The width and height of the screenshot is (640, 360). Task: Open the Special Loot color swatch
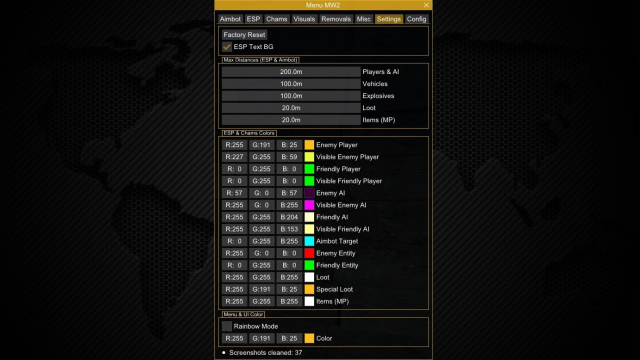tap(309, 289)
